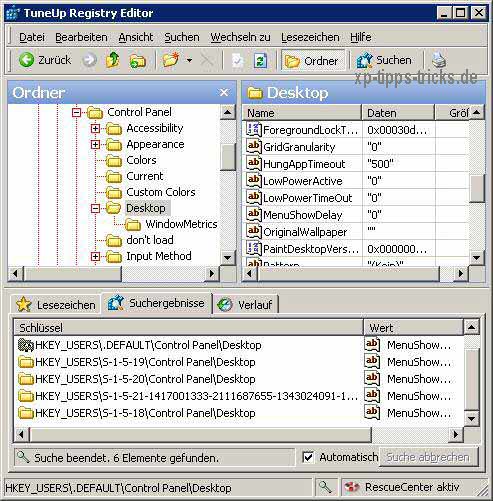Open the Hilfe menu
493x501 pixels.
point(361,37)
